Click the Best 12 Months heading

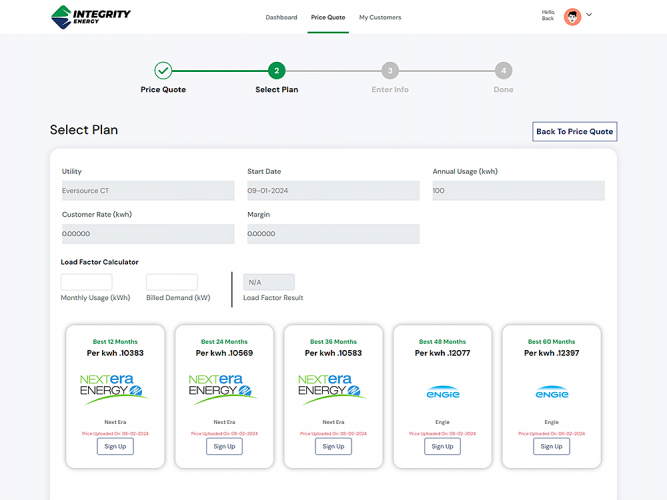[115, 342]
